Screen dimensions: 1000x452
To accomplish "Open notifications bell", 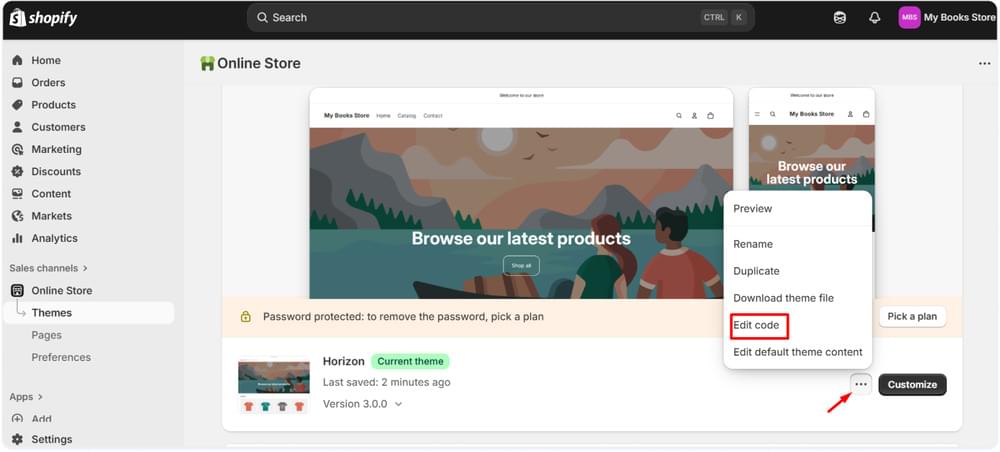I will [874, 18].
